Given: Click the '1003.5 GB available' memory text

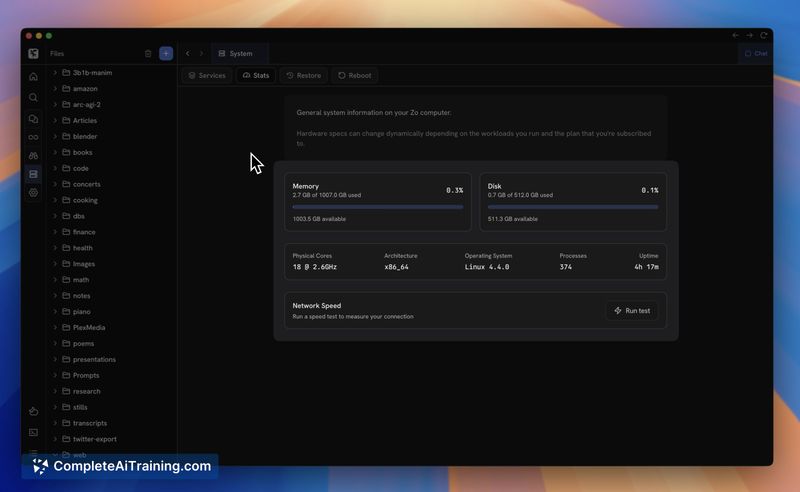Looking at the screenshot, I should pyautogui.click(x=319, y=219).
